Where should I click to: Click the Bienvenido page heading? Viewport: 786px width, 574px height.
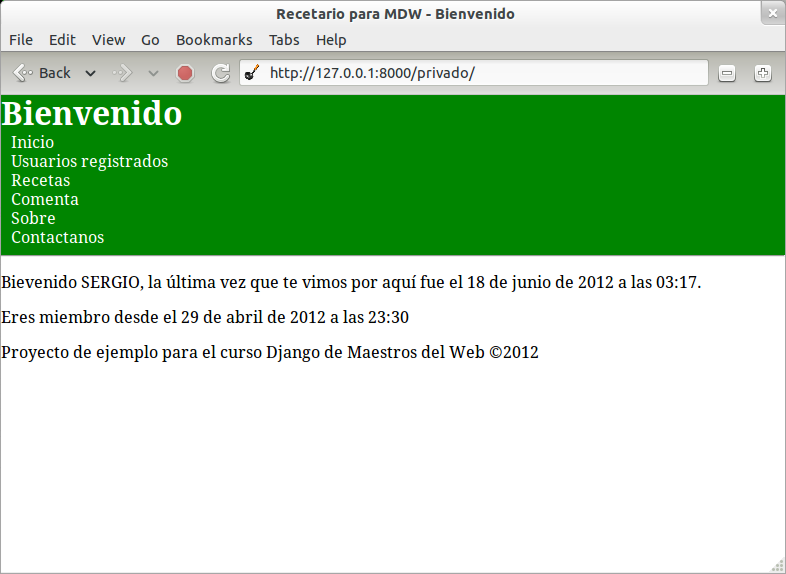pyautogui.click(x=92, y=113)
